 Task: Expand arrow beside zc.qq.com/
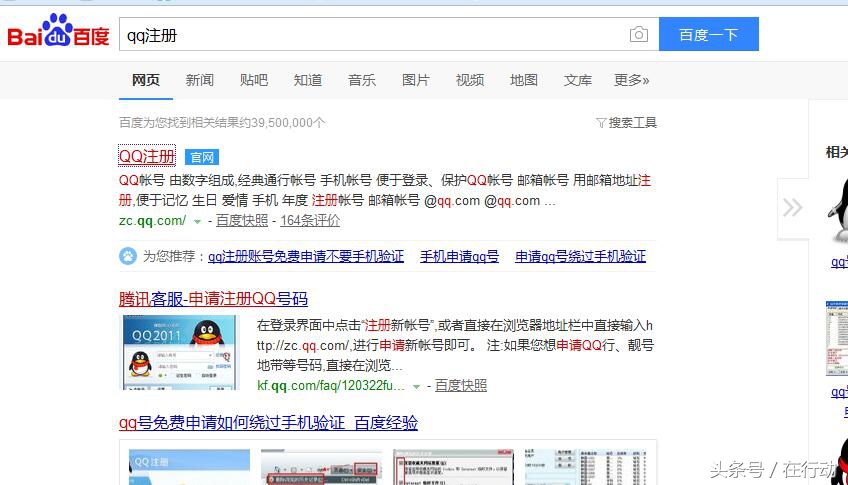tap(197, 221)
